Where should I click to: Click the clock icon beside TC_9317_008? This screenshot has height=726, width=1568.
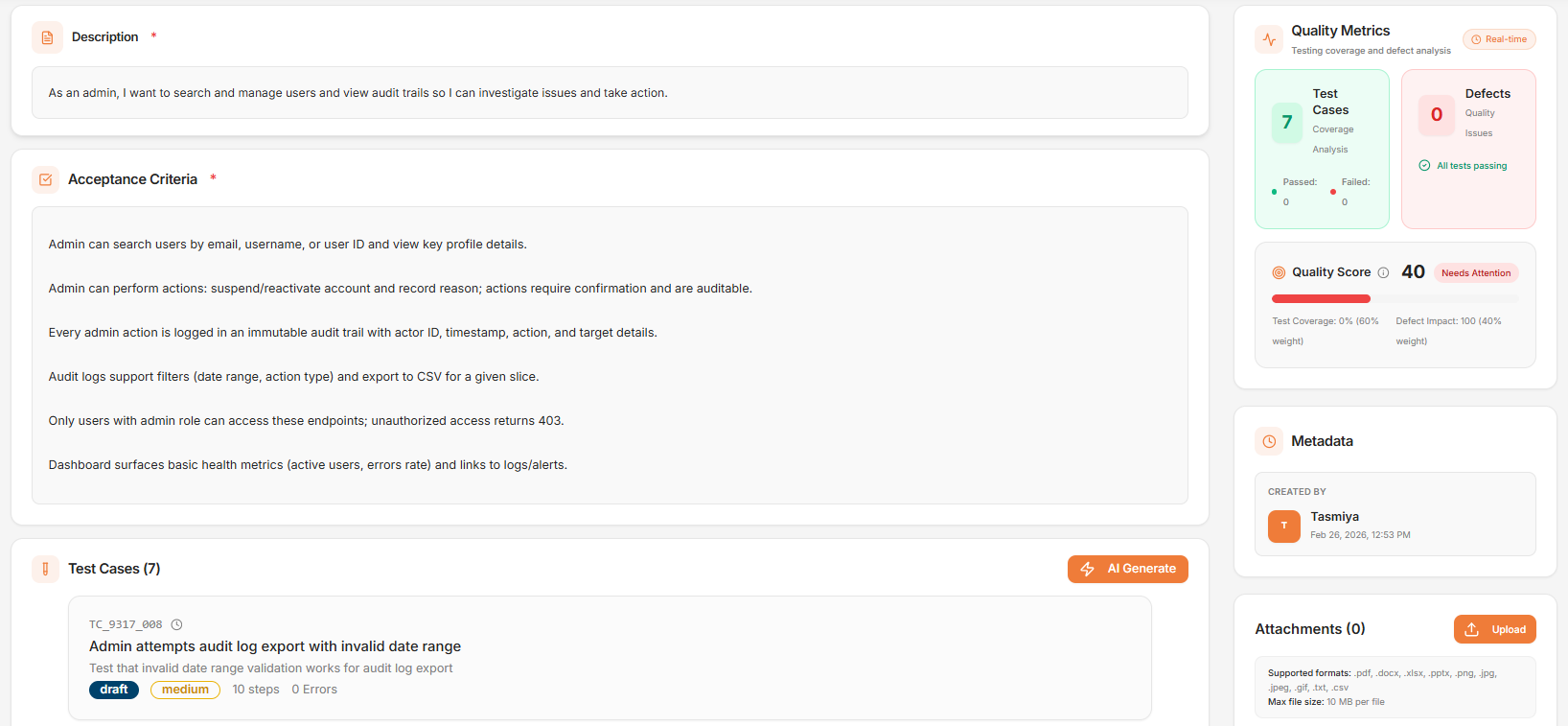(x=176, y=624)
